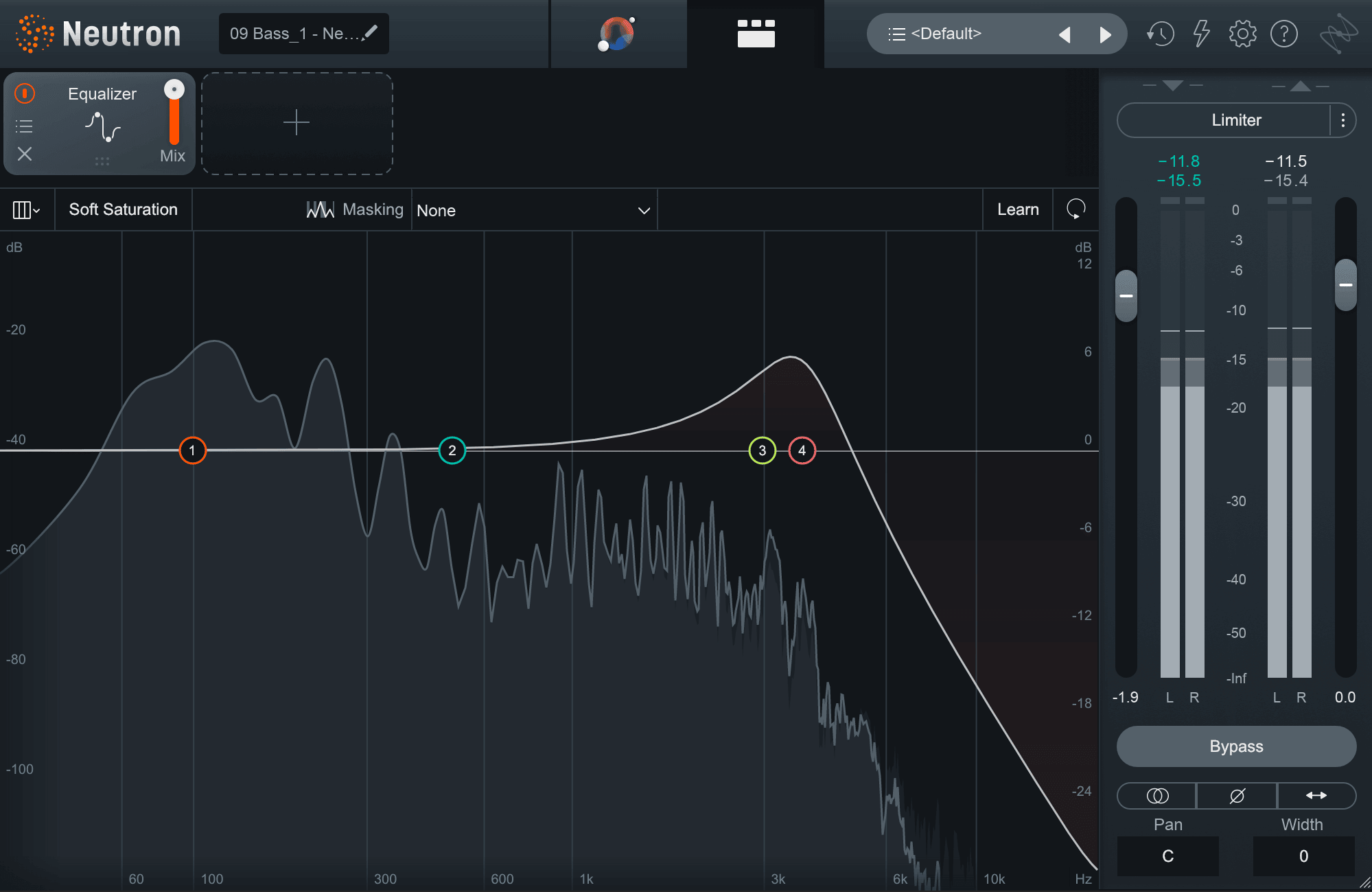The image size is (1372, 892).
Task: Toggle Soft Saturation mode
Action: (124, 209)
